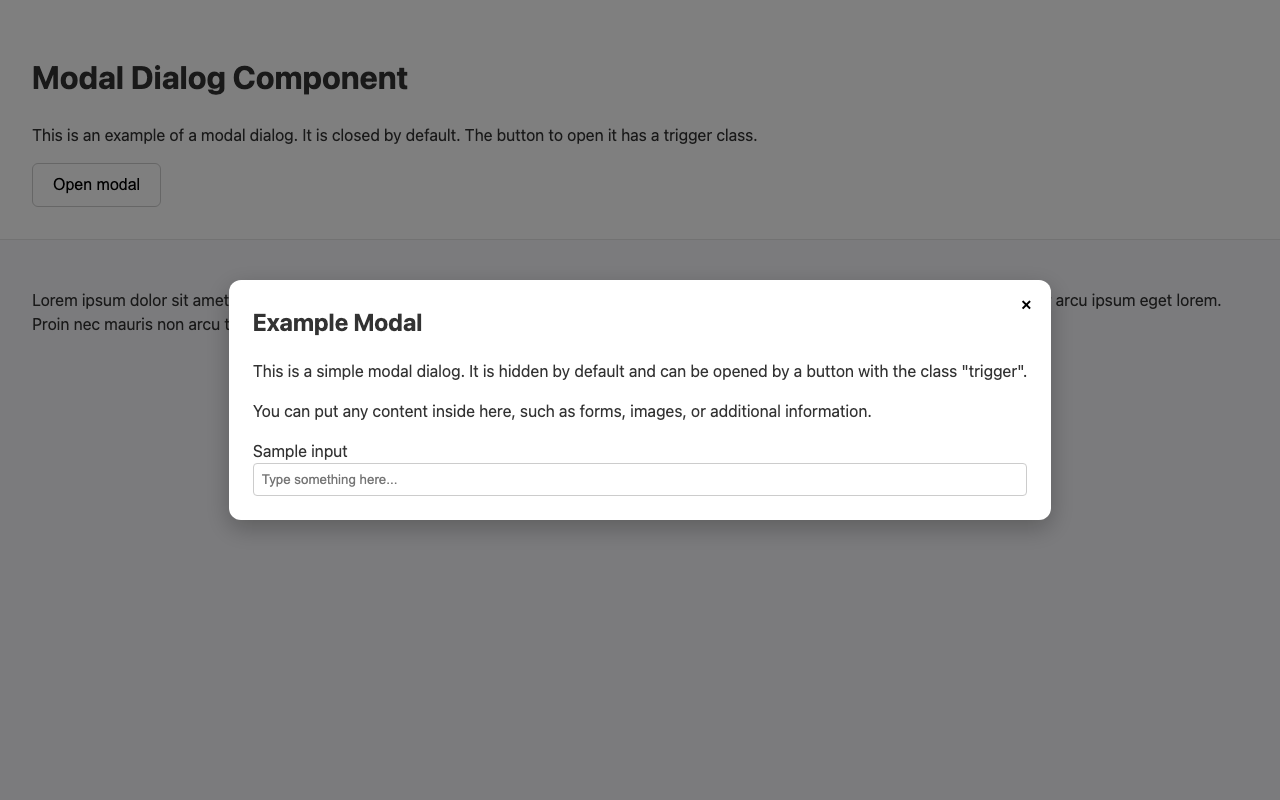Dismiss Example Modal via its close icon
Viewport: 1280px width, 800px height.
tap(1026, 305)
